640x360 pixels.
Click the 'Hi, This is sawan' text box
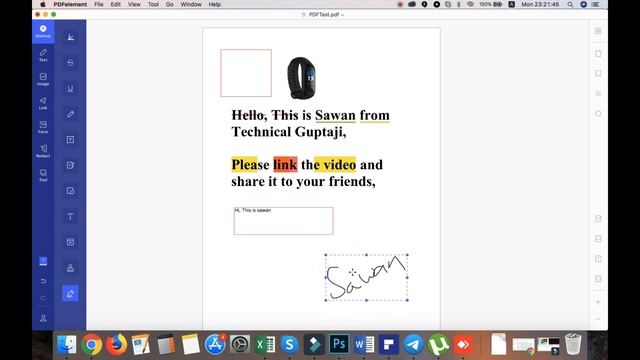[283, 221]
